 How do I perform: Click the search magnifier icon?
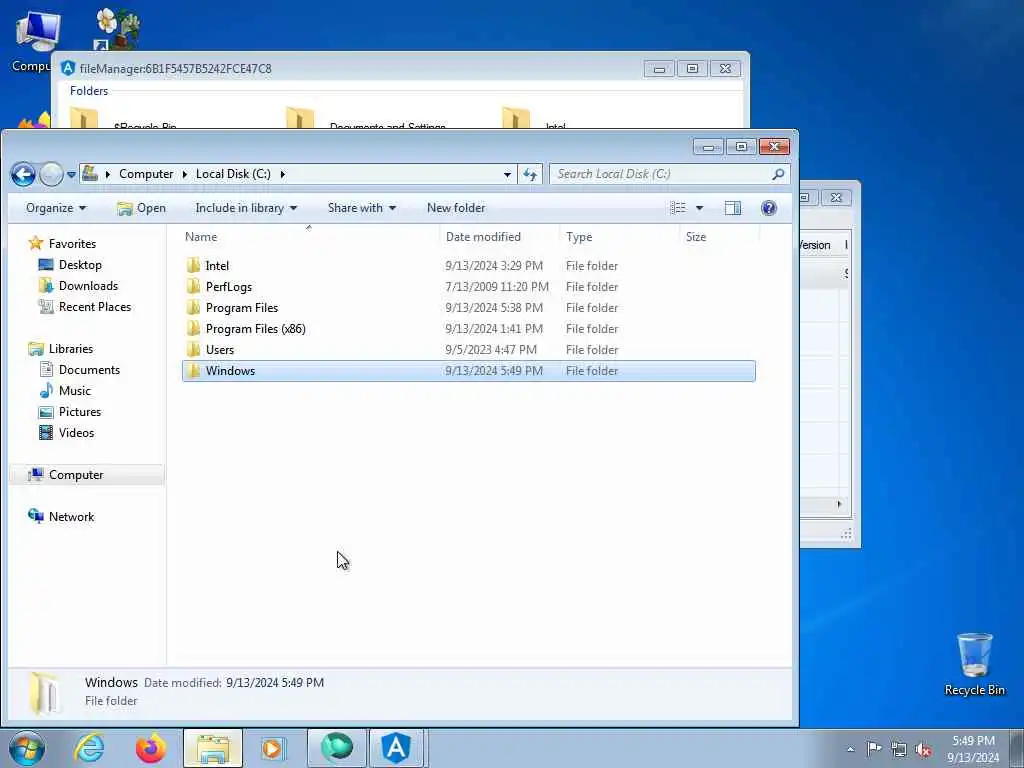coord(778,174)
